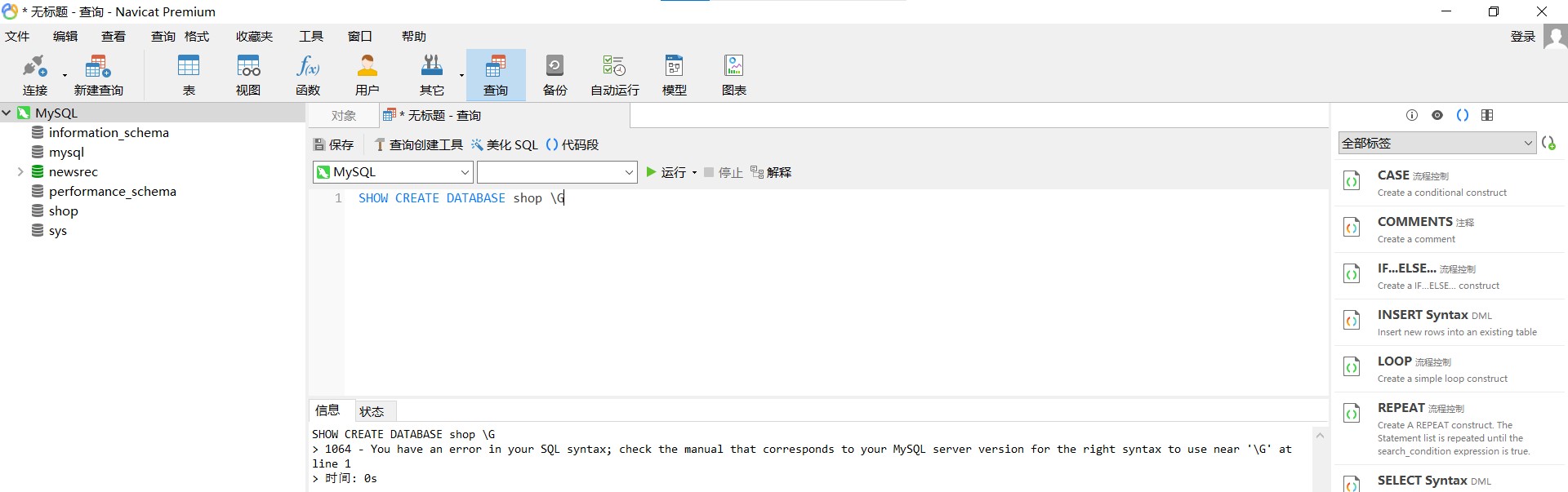Open the REPEAT snippet
Viewport: 1568px width, 492px height.
pyautogui.click(x=1450, y=428)
